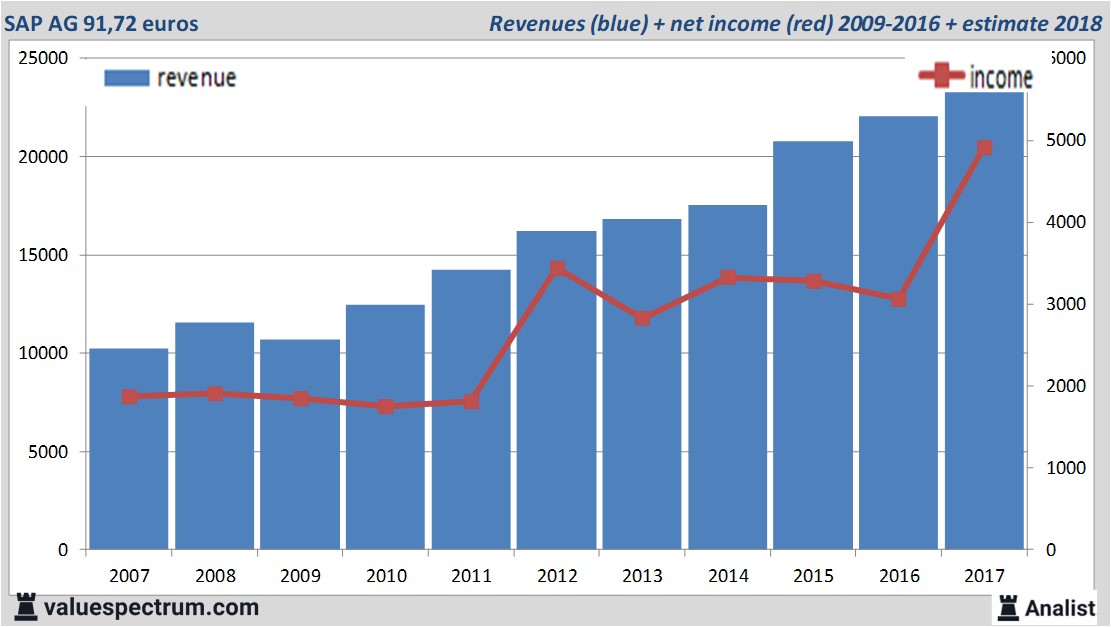Select the "2010" year label
This screenshot has width=1111, height=627.
click(x=386, y=575)
